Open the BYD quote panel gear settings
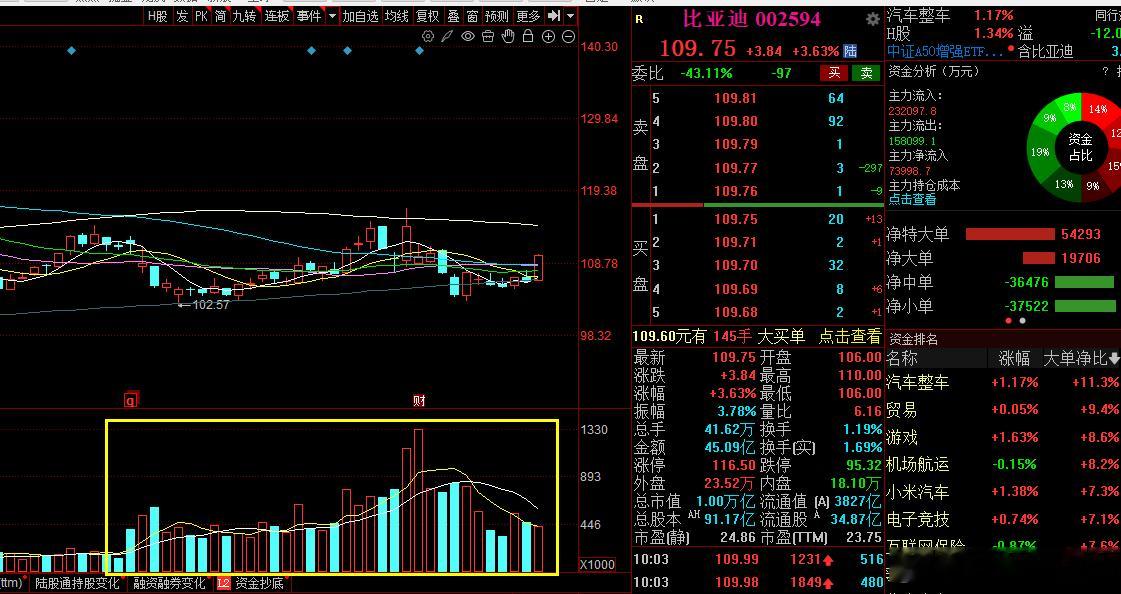1121x594 pixels. click(873, 19)
